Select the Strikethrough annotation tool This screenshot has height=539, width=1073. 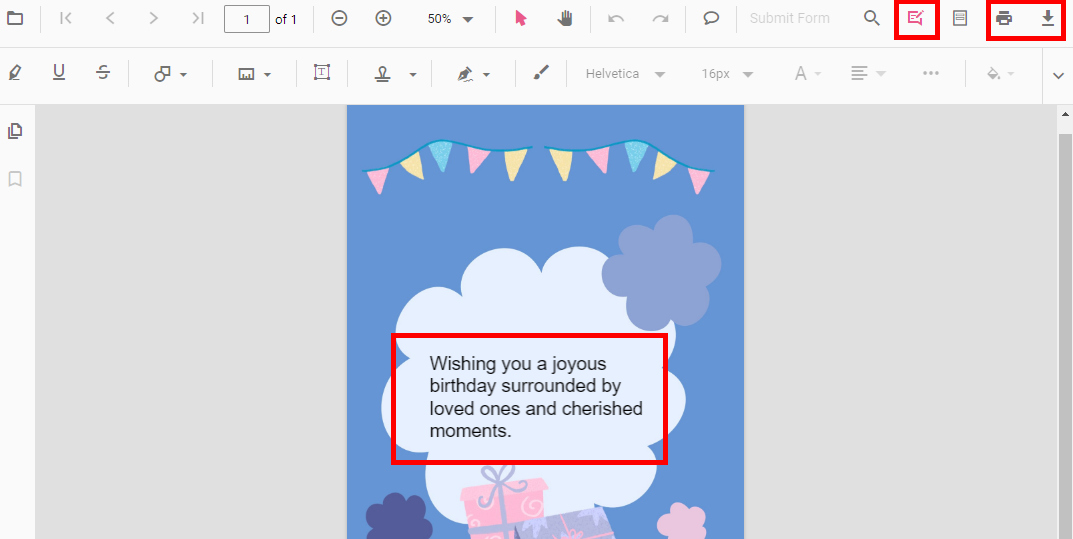tap(104, 73)
